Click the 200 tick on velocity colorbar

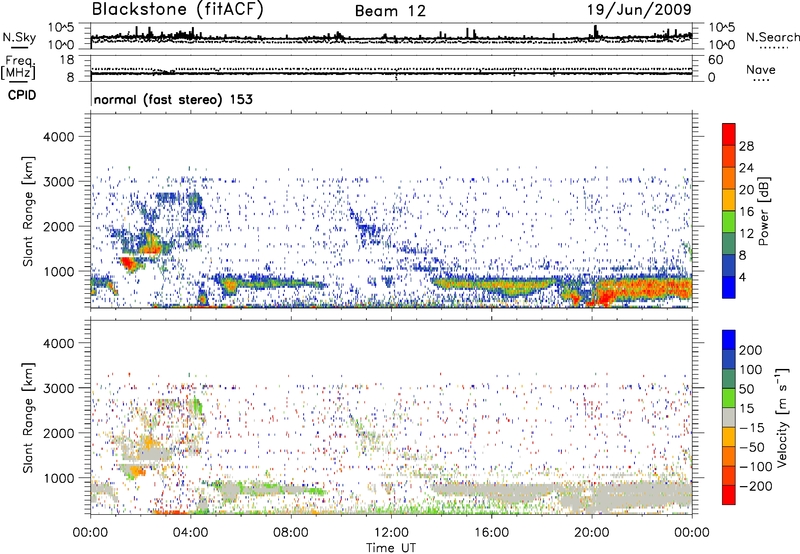click(x=751, y=350)
